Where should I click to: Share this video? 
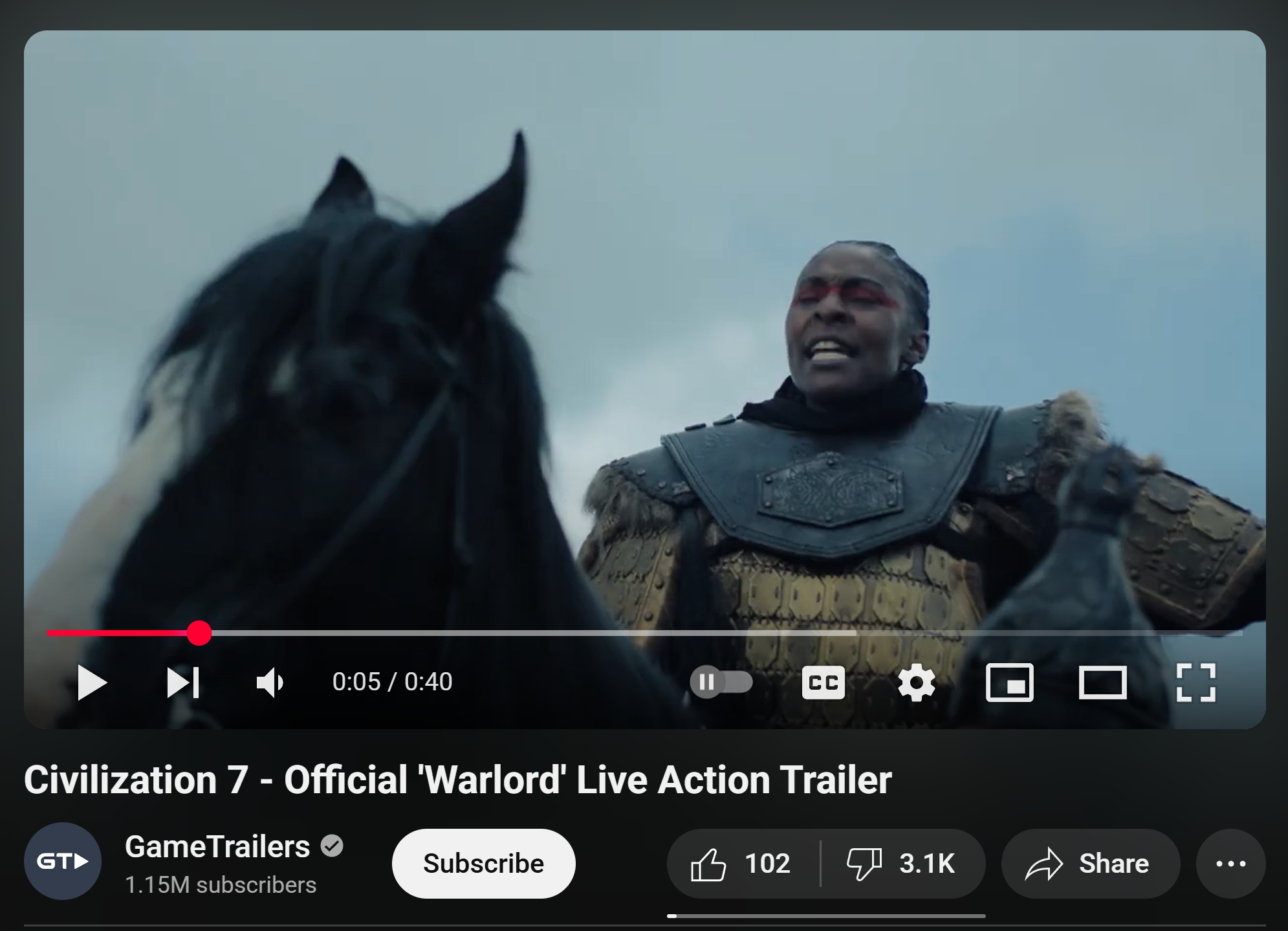click(1090, 863)
